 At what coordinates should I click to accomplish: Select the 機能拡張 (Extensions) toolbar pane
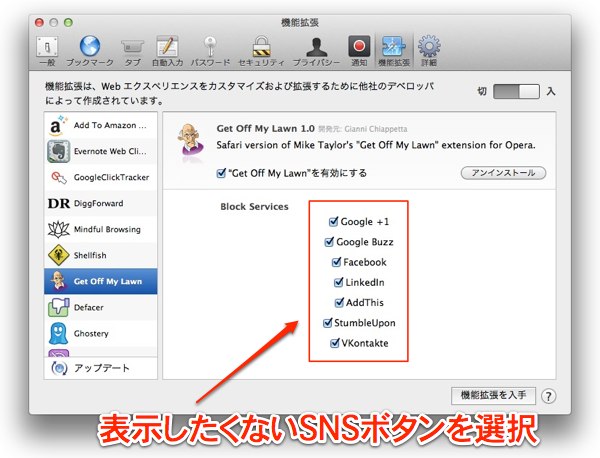tap(394, 51)
